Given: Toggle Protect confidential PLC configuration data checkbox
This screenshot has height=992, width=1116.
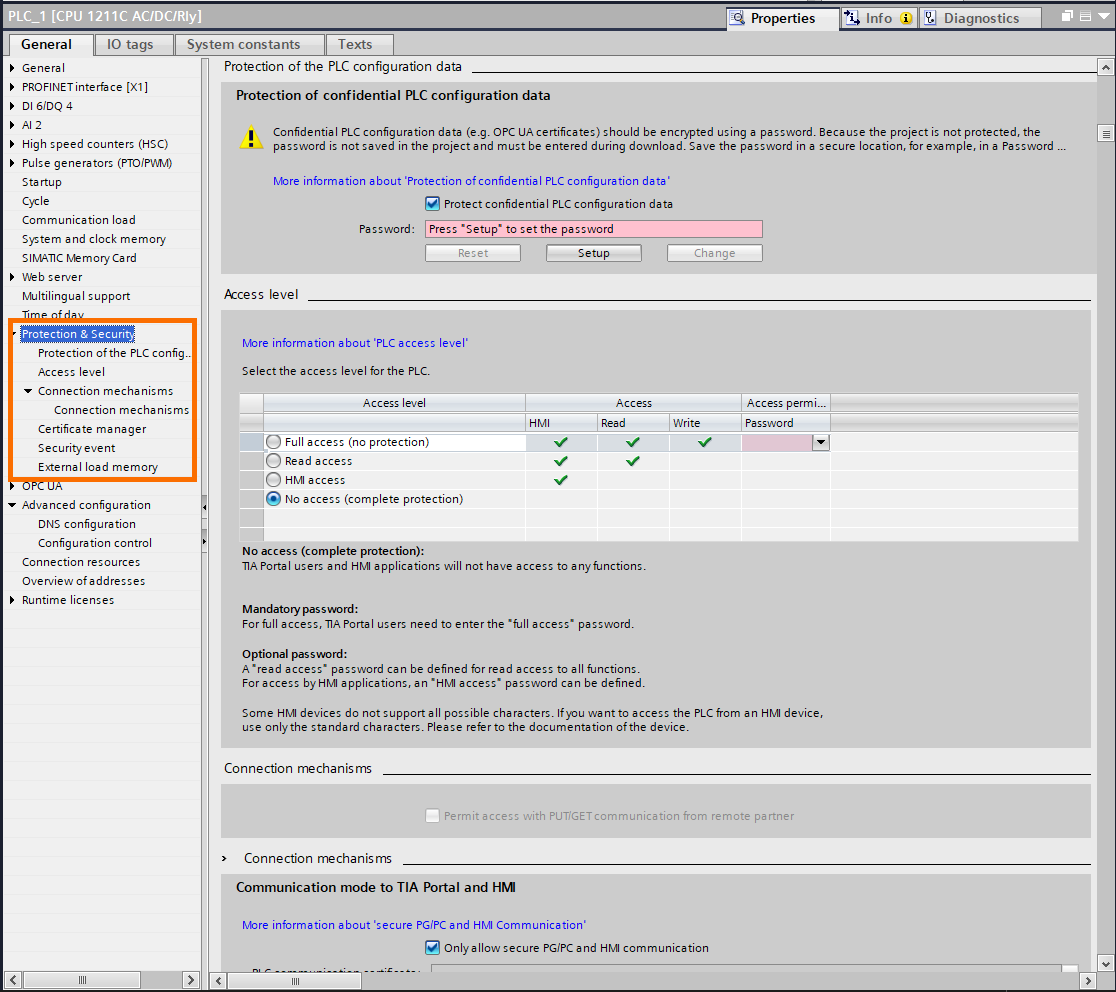Looking at the screenshot, I should coord(433,204).
